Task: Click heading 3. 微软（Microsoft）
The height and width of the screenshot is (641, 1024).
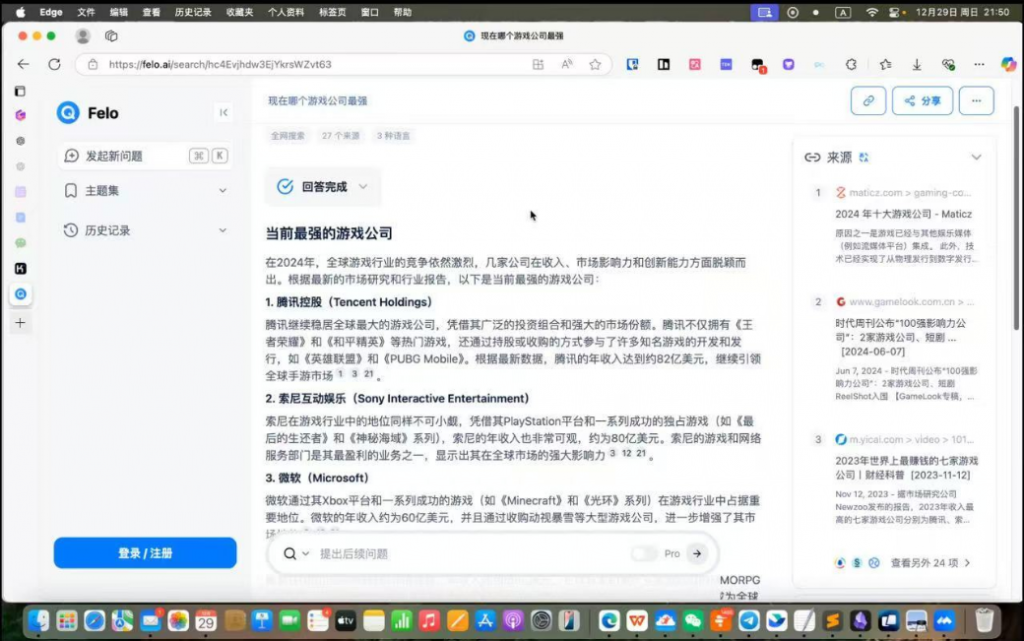Action: pyautogui.click(x=317, y=478)
